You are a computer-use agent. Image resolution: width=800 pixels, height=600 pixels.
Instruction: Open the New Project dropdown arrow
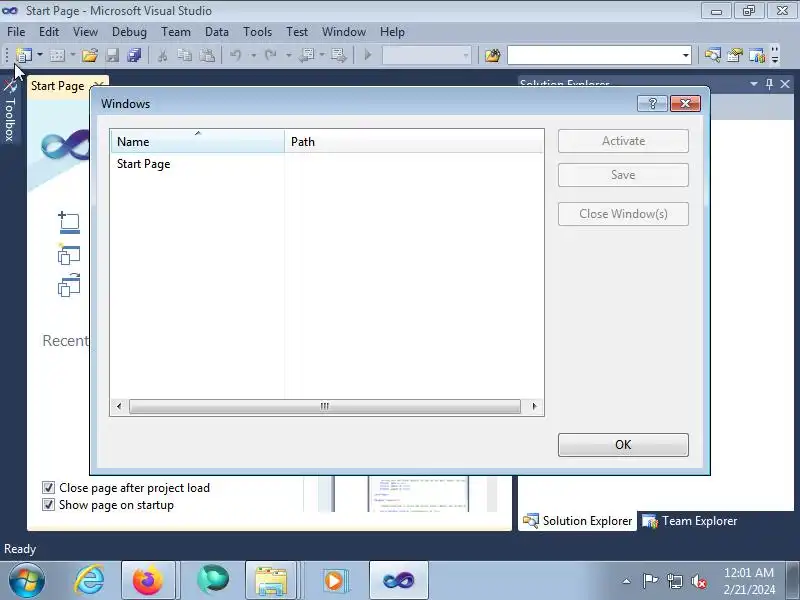40,55
